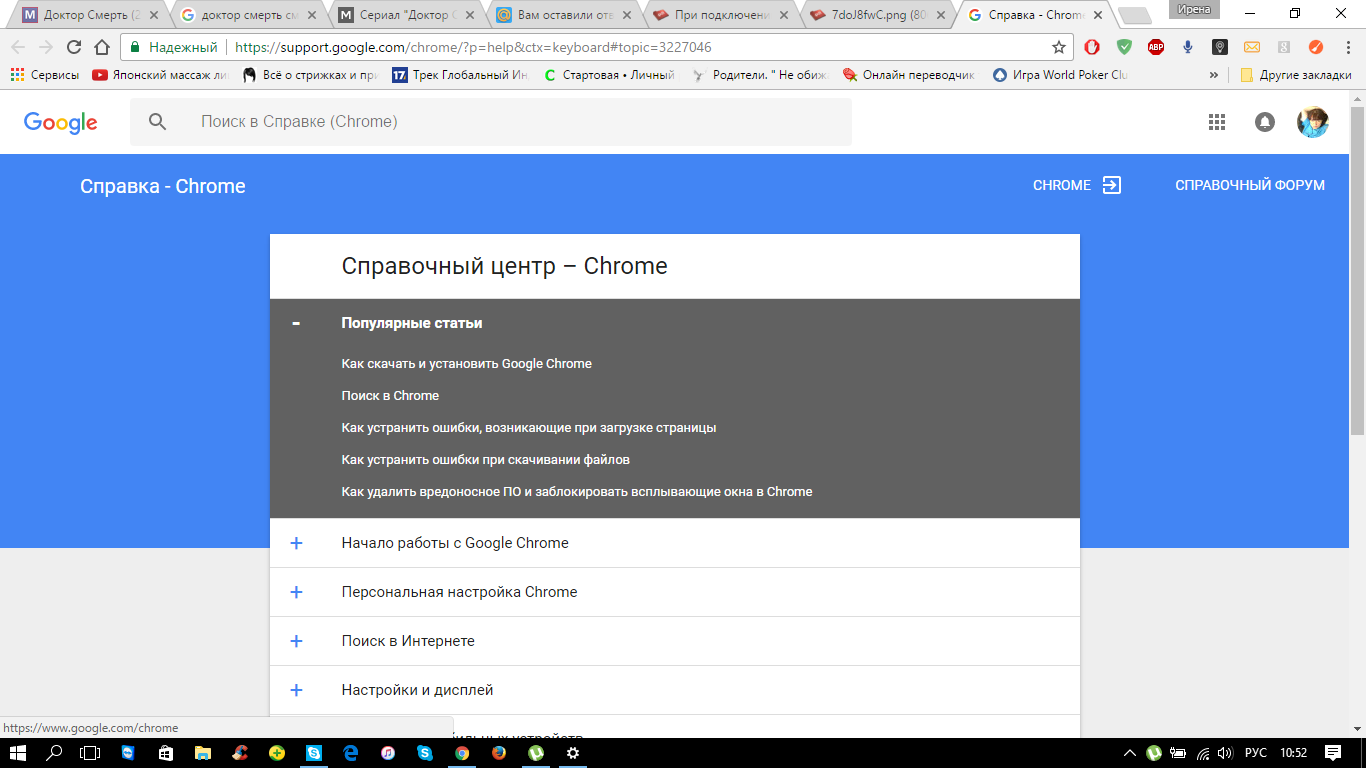Viewport: 1366px width, 768px height.
Task: Open CCleaner from the taskbar
Action: (x=239, y=752)
